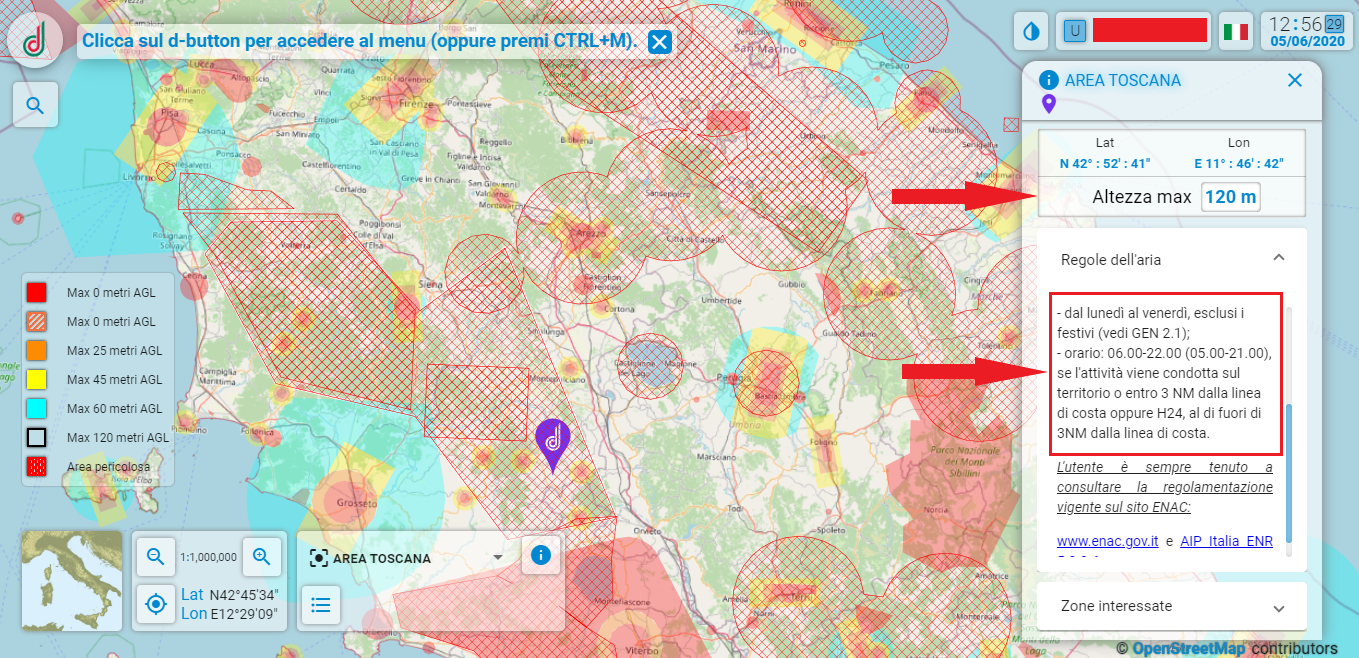Viewport: 1359px width, 658px height.
Task: Click the clock and date display
Action: [1306, 31]
